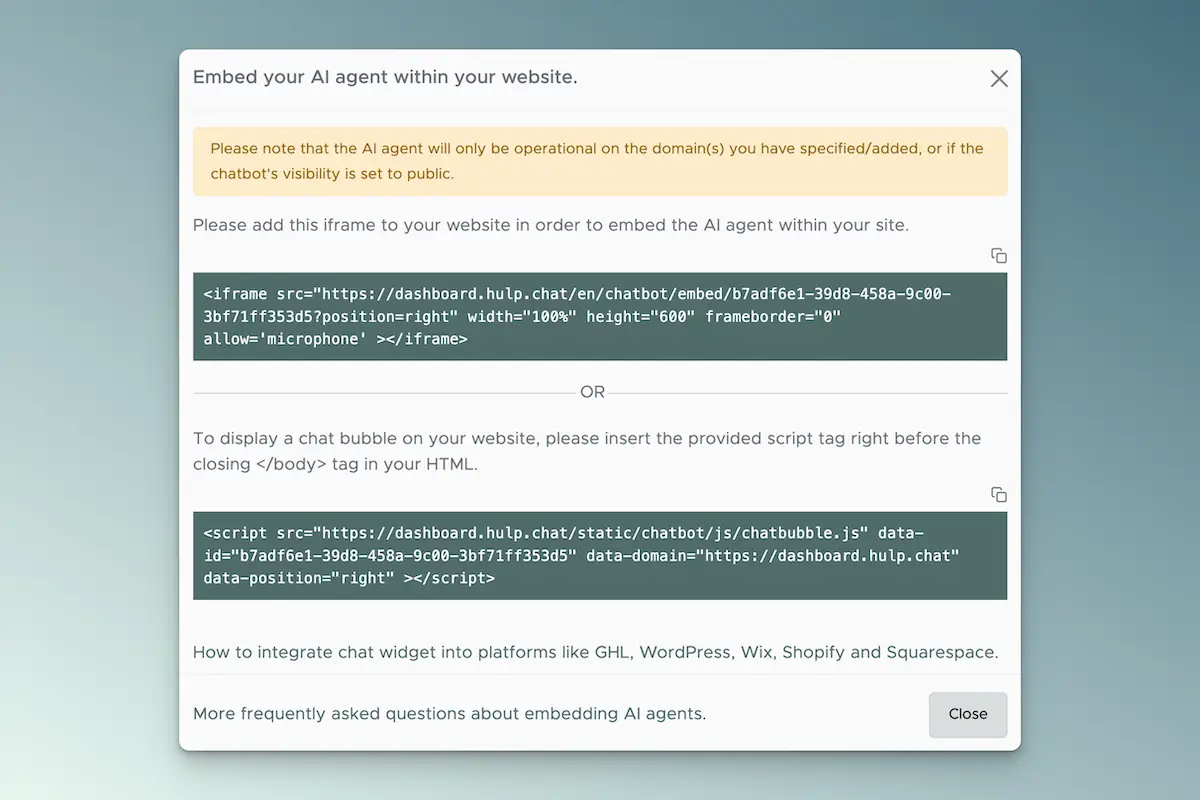
Task: Open the platform integration guide link
Action: pyautogui.click(x=596, y=652)
